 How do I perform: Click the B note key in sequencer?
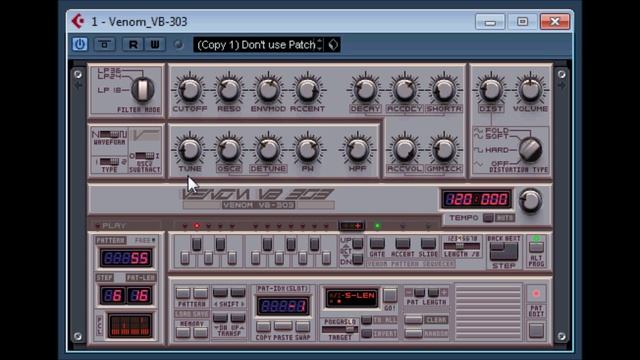point(326,258)
